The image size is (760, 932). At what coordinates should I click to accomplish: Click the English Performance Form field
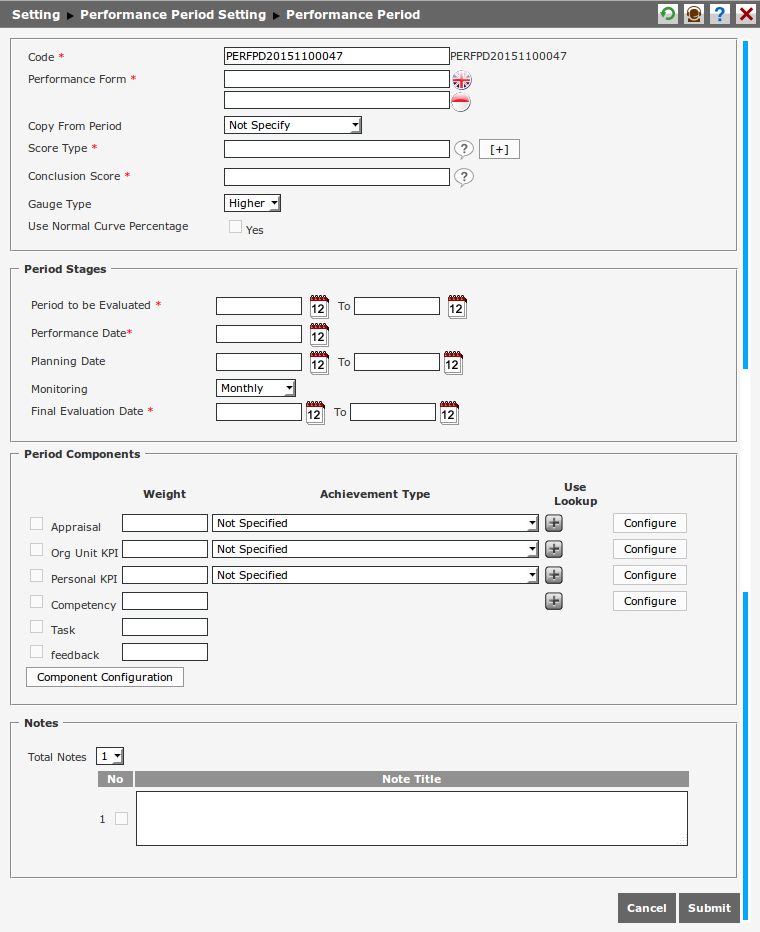[x=336, y=79]
